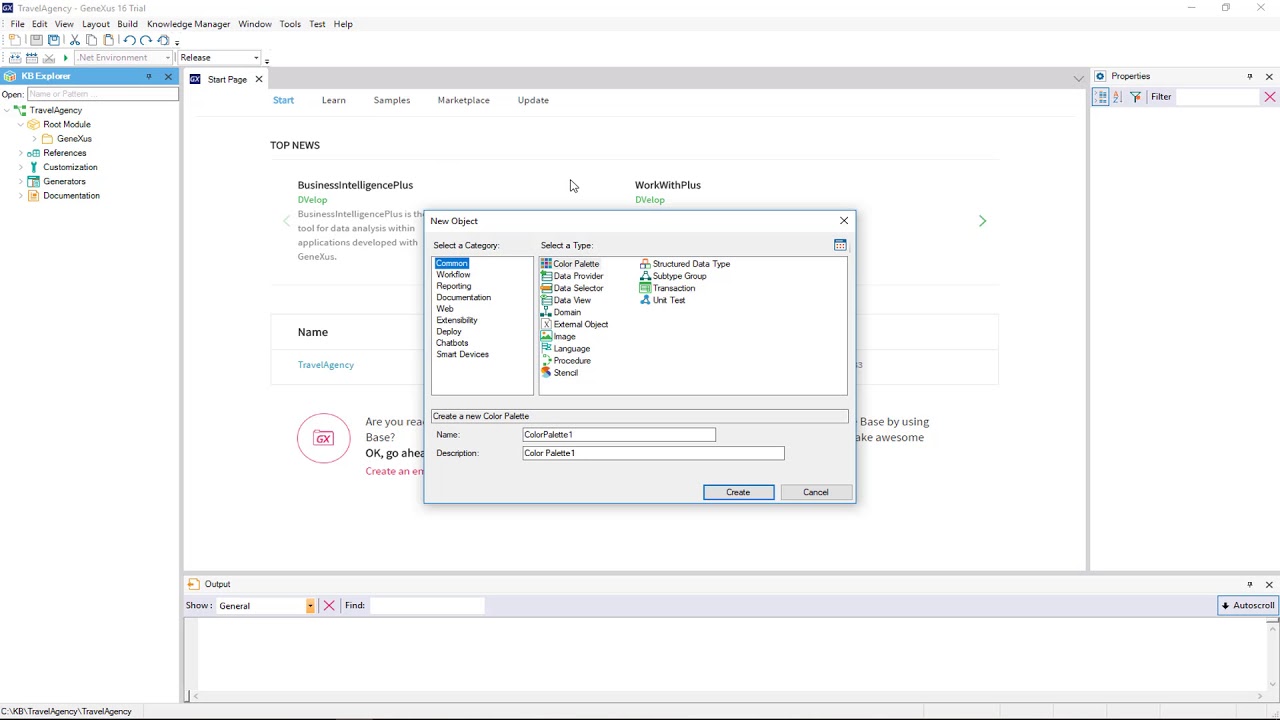The width and height of the screenshot is (1280, 720).
Task: Switch to the Marketplace tab
Action: (x=463, y=100)
